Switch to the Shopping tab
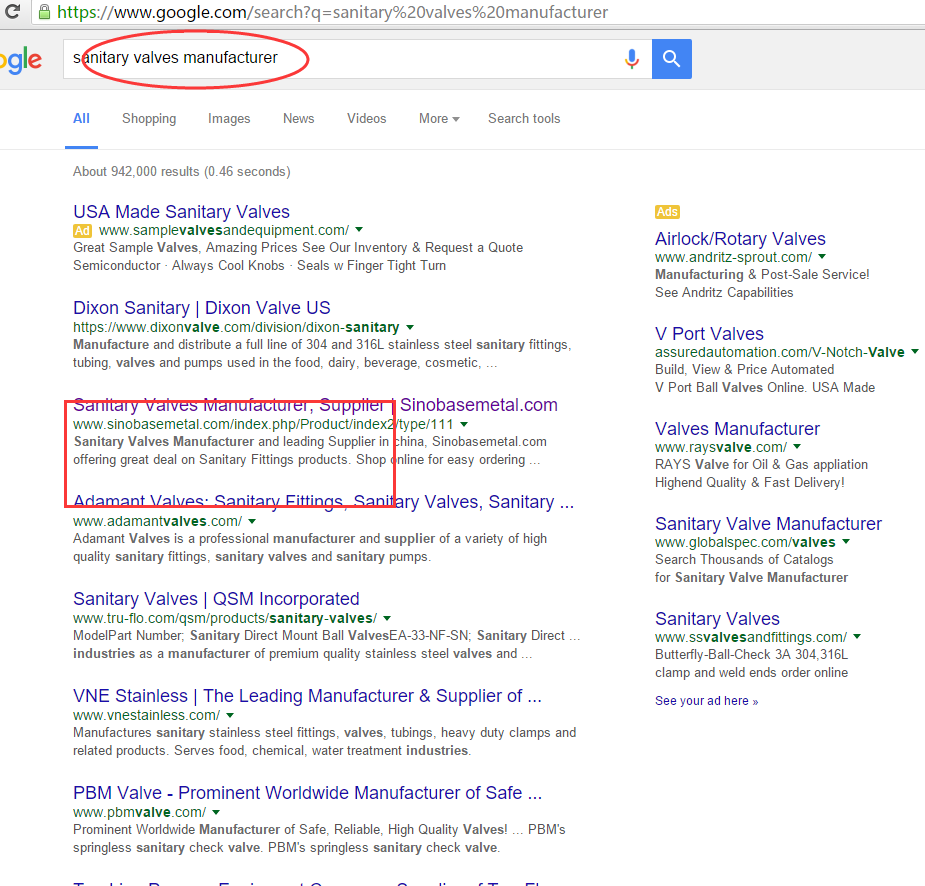Image resolution: width=925 pixels, height=886 pixels. 149,119
